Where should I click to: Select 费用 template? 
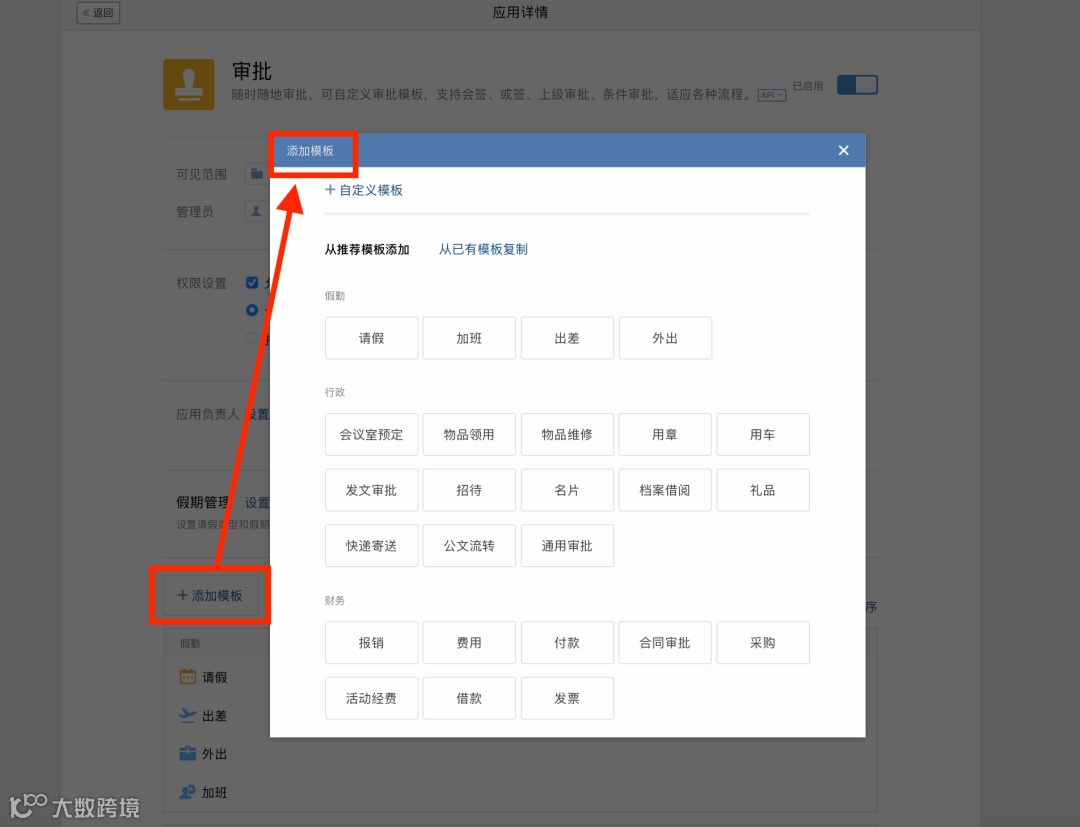pos(469,642)
